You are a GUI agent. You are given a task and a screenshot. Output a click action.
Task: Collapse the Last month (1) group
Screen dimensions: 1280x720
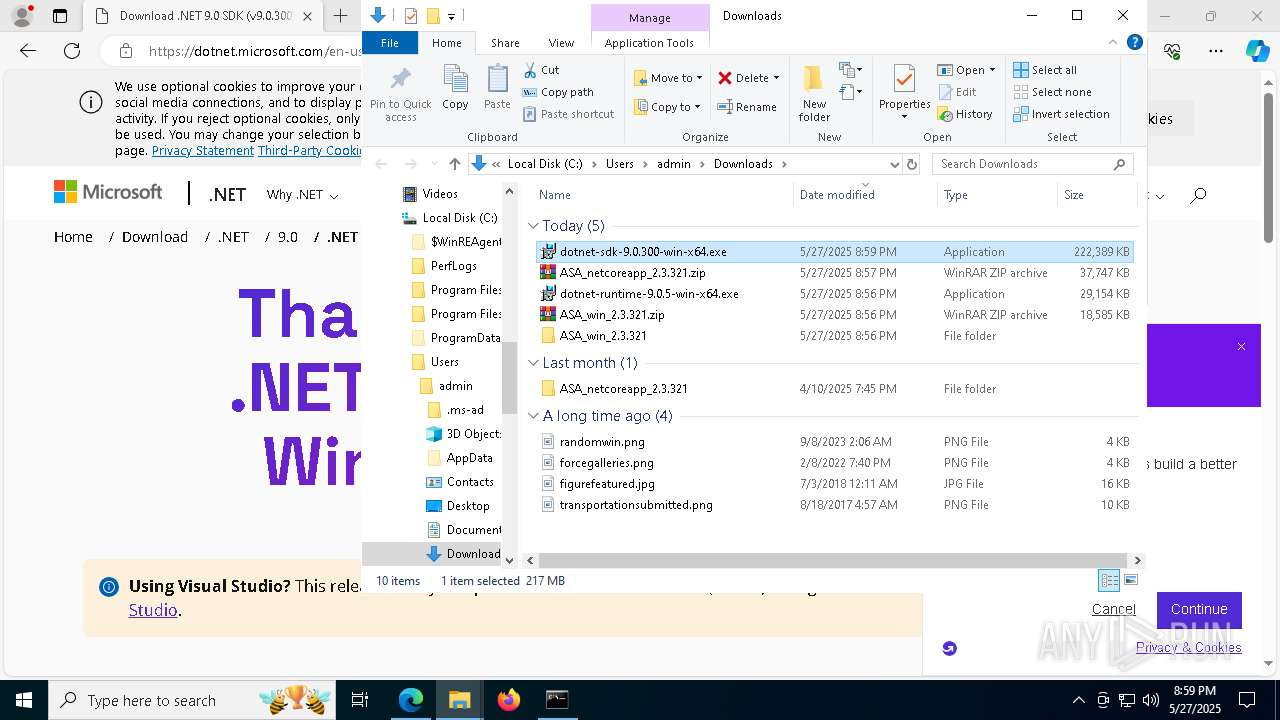point(533,363)
